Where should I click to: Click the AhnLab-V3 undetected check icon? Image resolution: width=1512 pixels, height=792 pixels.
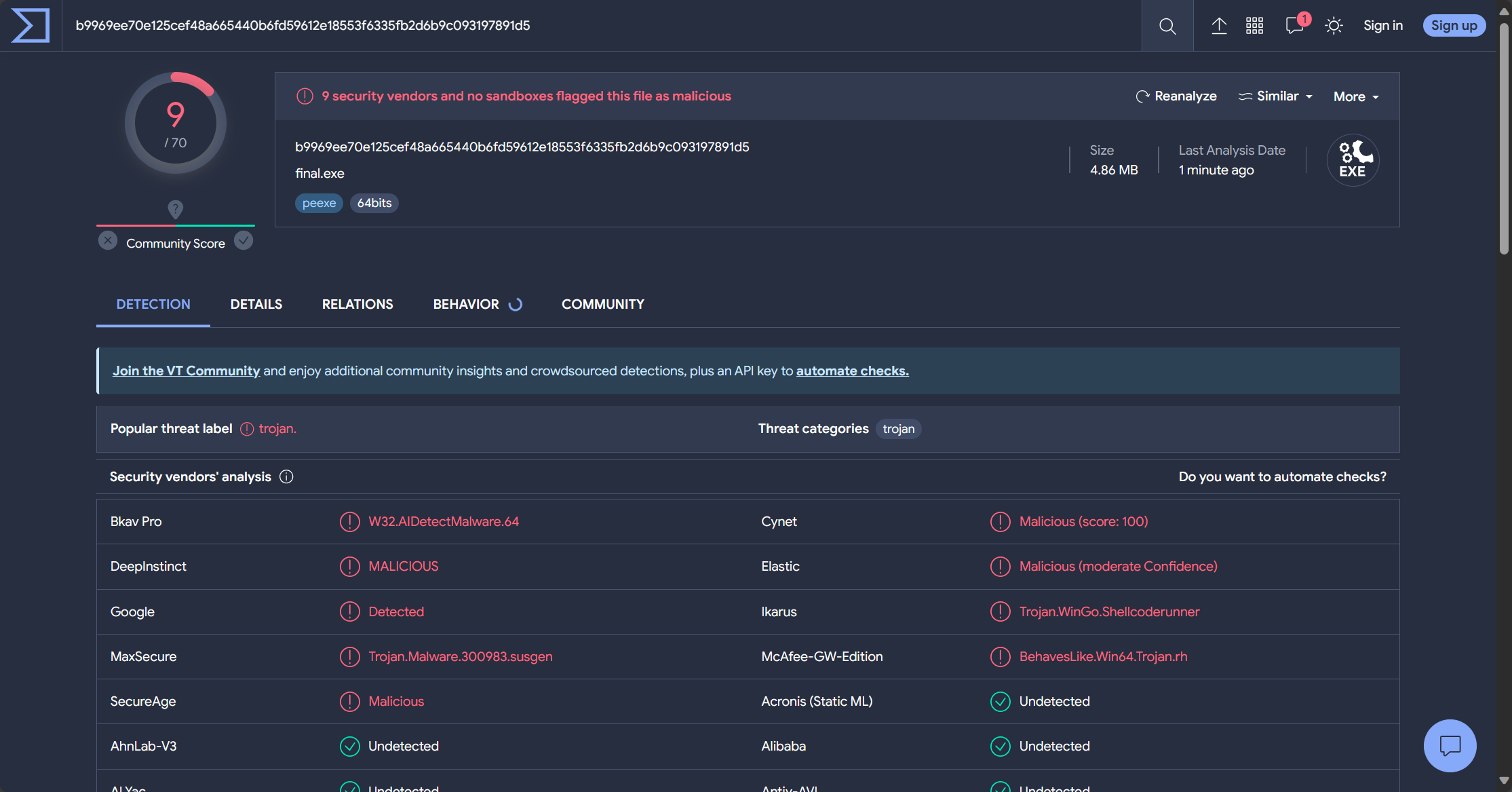tap(349, 747)
